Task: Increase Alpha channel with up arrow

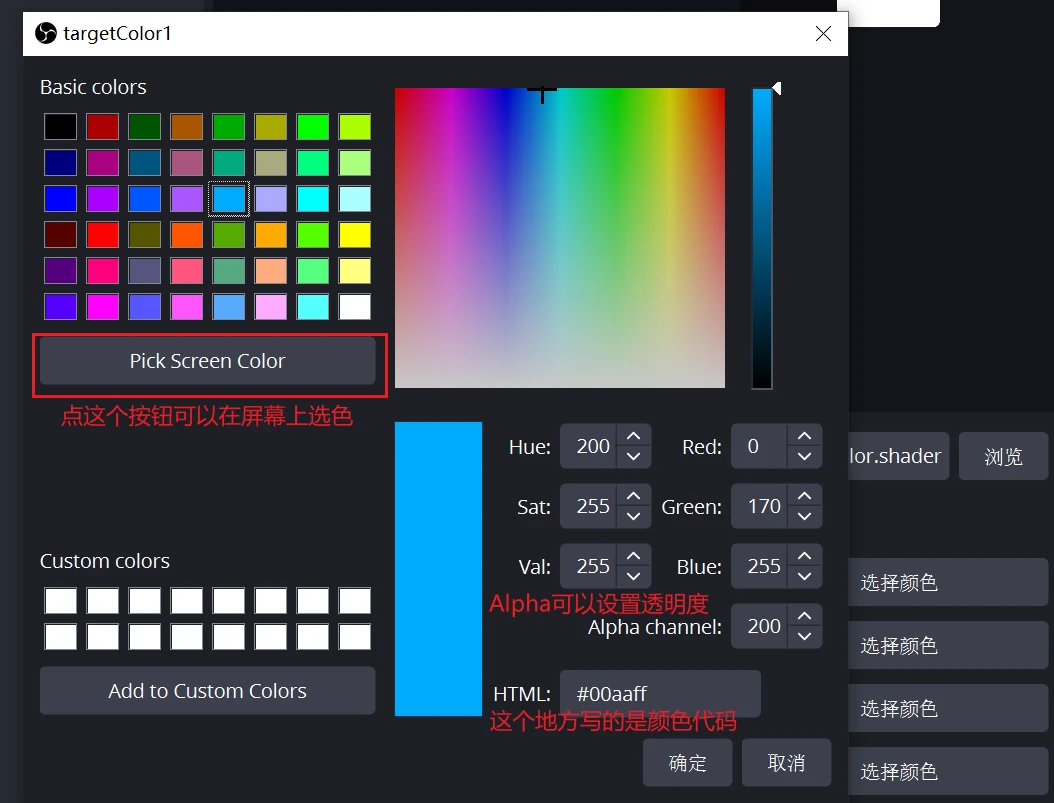Action: coord(804,616)
